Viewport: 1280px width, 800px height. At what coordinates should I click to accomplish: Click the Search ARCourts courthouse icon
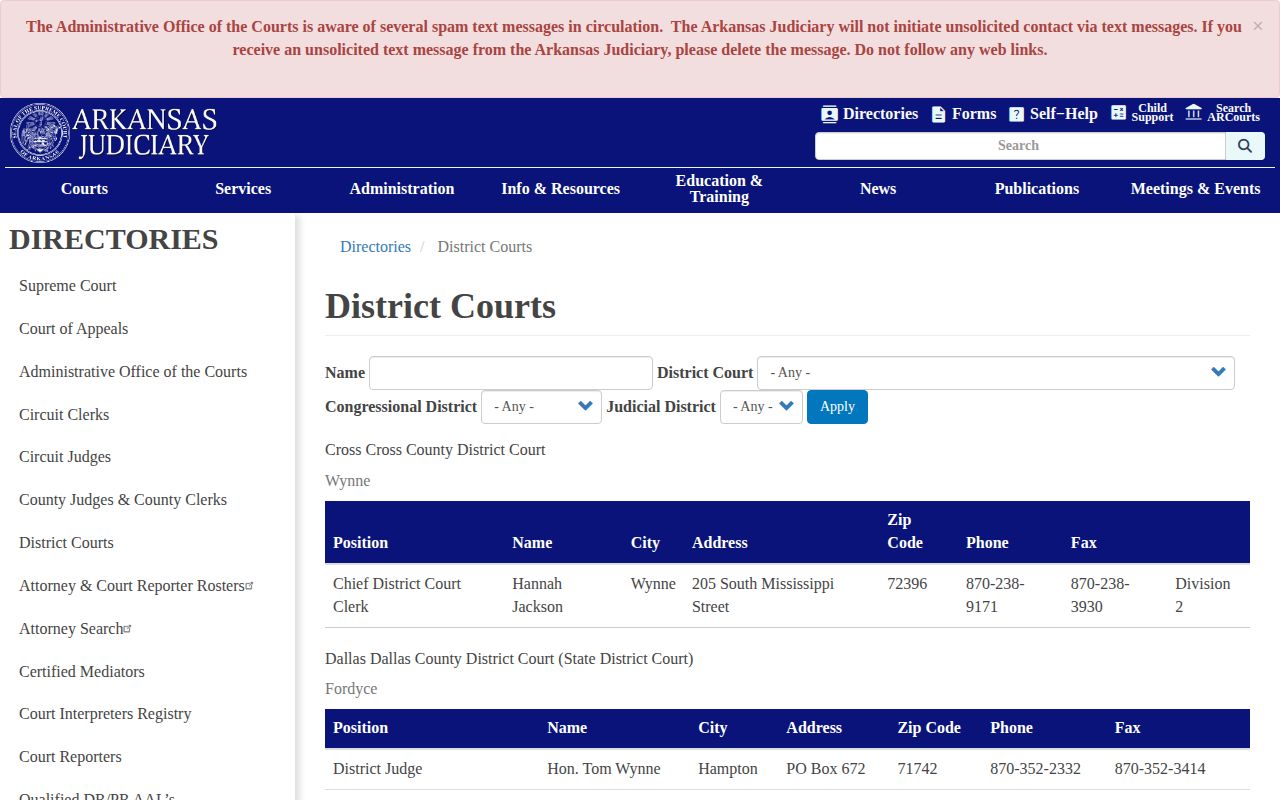[x=1193, y=112]
